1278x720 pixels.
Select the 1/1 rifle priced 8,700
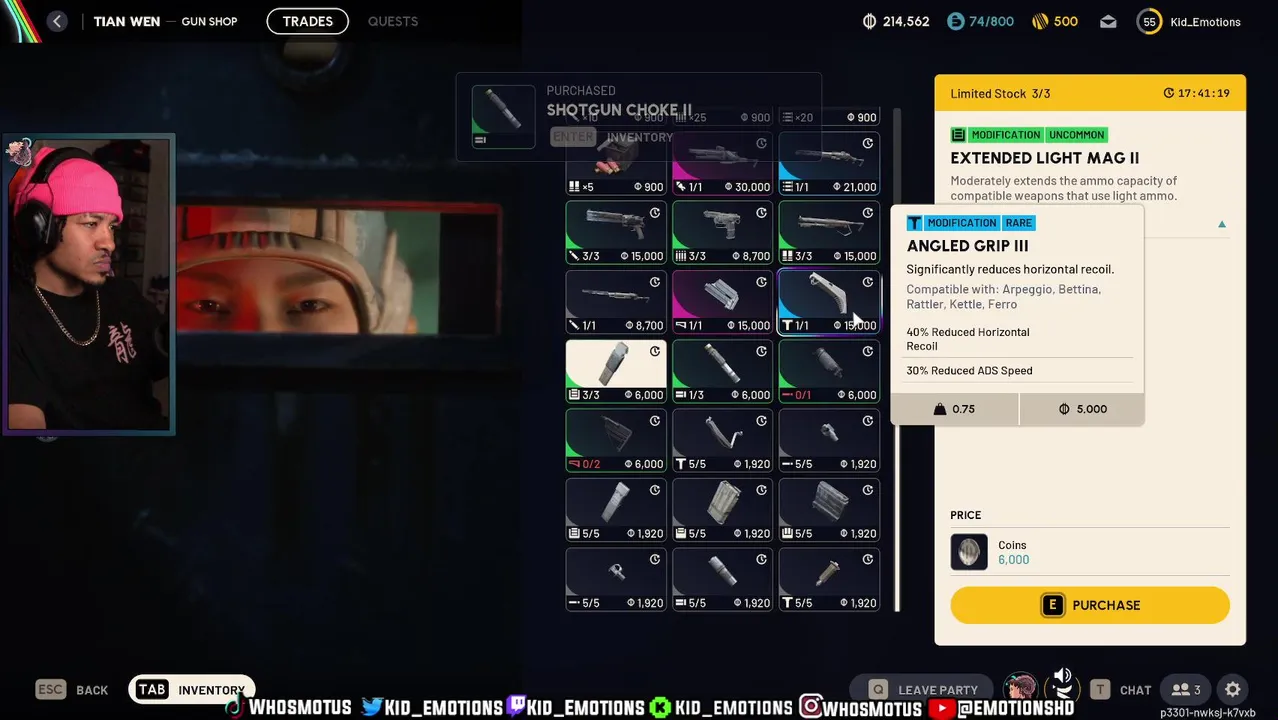point(616,302)
